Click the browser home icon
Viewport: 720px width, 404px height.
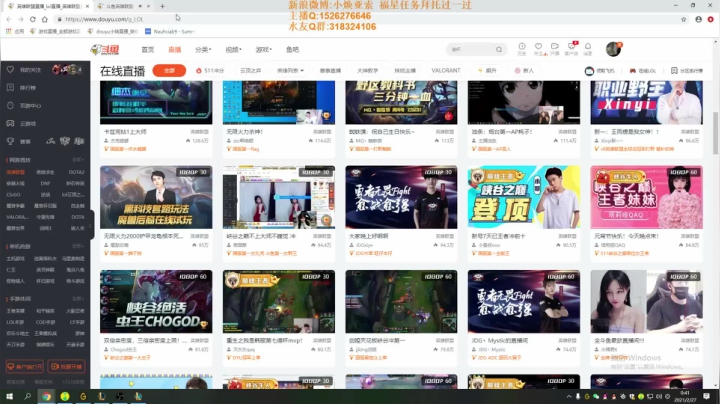coord(45,19)
